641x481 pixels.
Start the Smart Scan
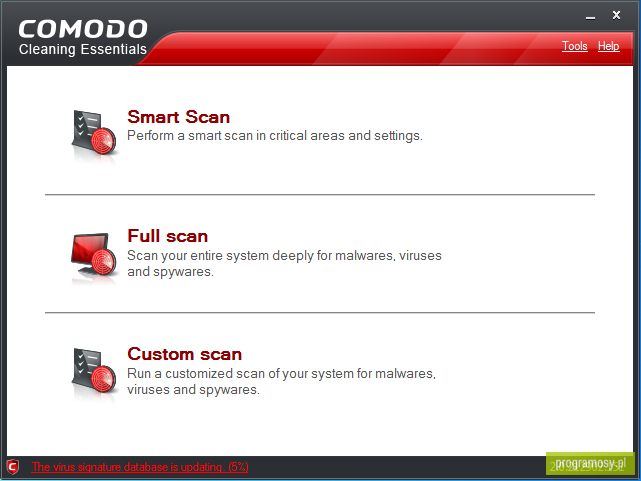click(178, 117)
